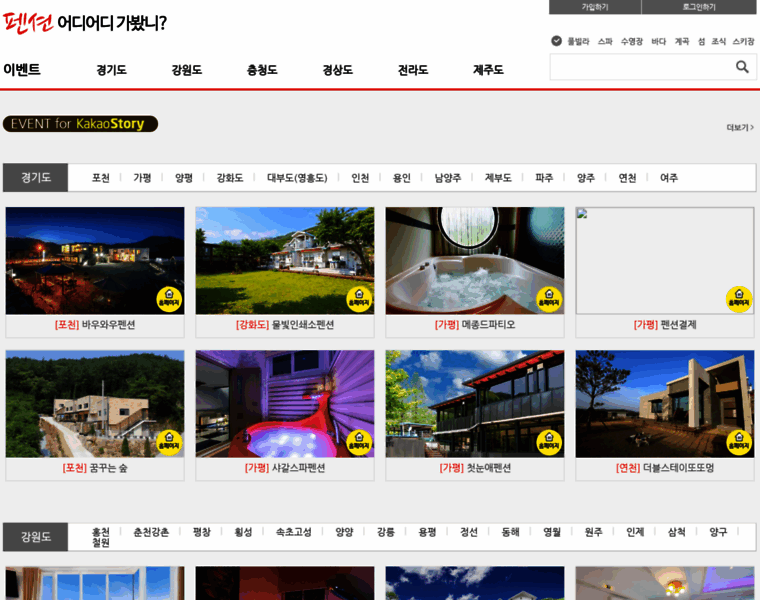Image resolution: width=760 pixels, height=600 pixels.
Task: Open the 메종드파티오 spa tub thumbnail
Action: click(x=475, y=261)
